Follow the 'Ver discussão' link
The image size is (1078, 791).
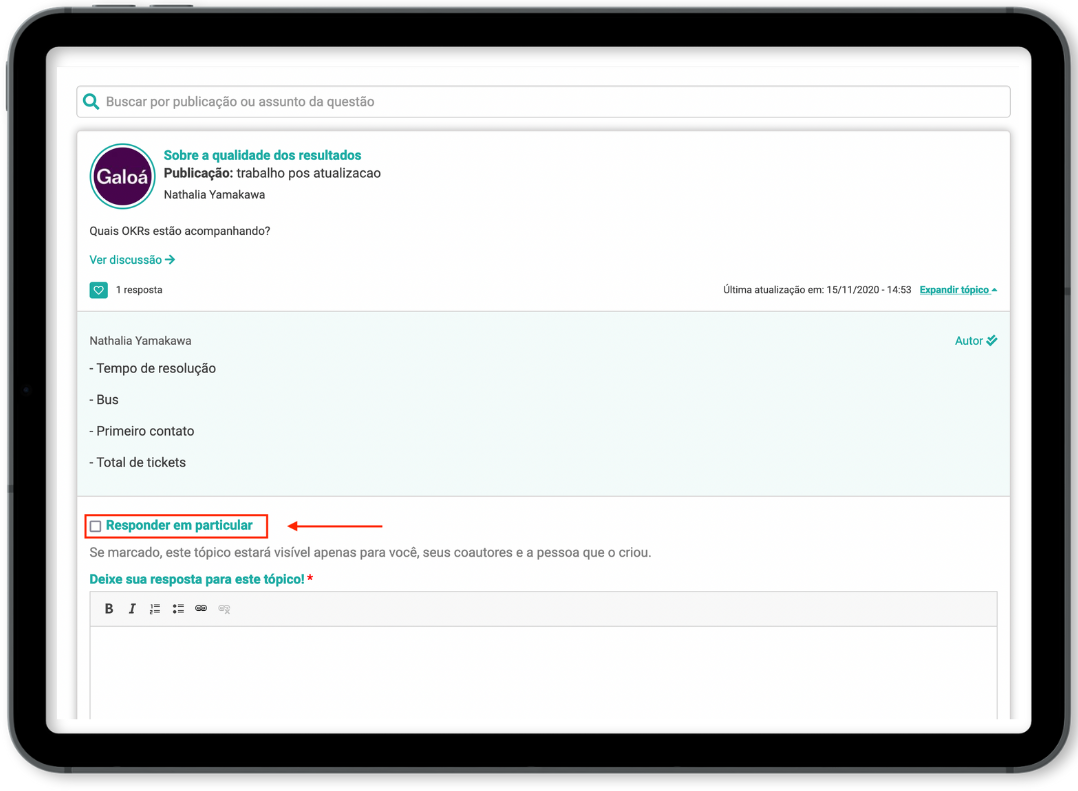[132, 260]
